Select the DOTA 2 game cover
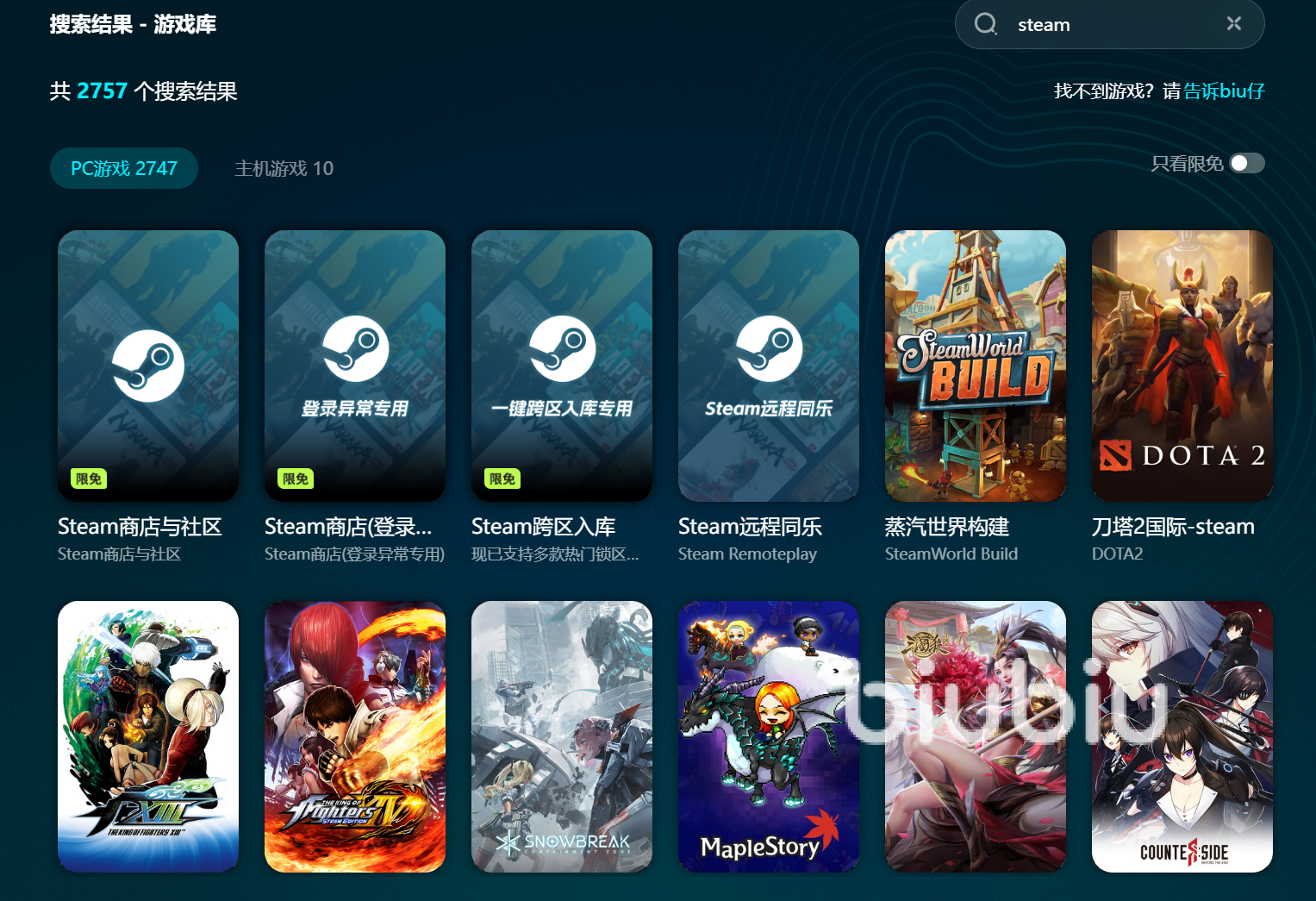Image resolution: width=1316 pixels, height=901 pixels. point(1182,366)
